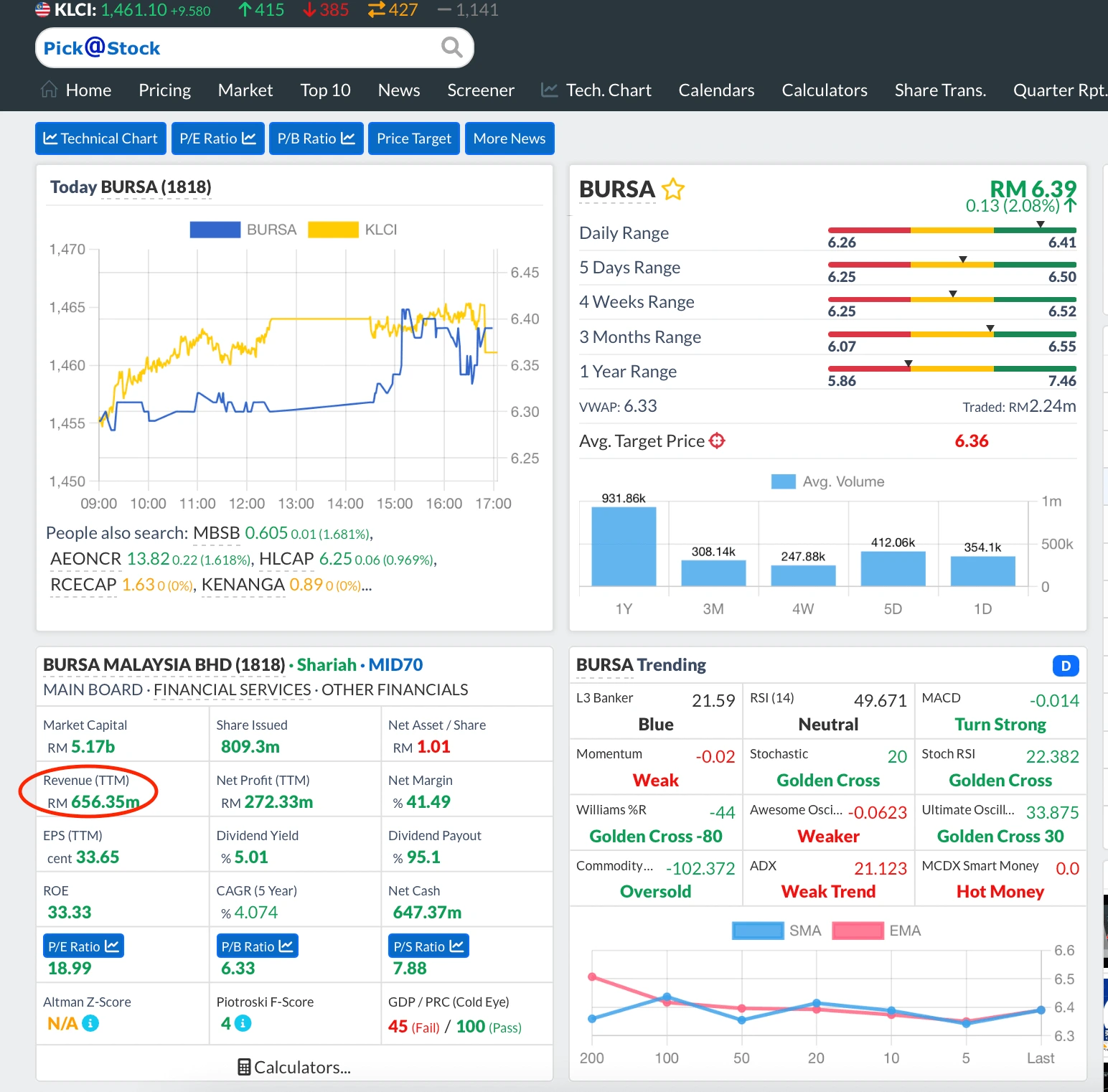Click the search magnifier icon
The height and width of the screenshot is (1092, 1108).
(451, 47)
